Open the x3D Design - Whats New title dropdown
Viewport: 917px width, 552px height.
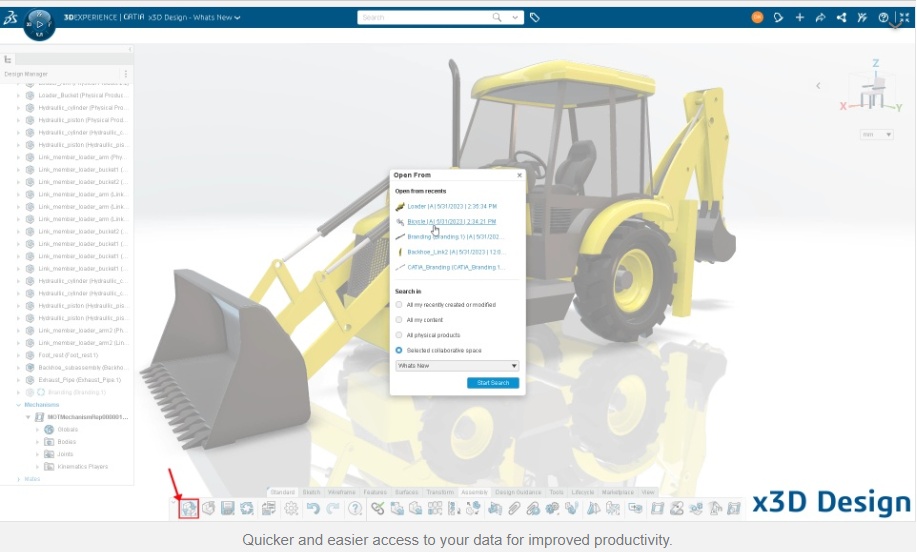pyautogui.click(x=237, y=18)
